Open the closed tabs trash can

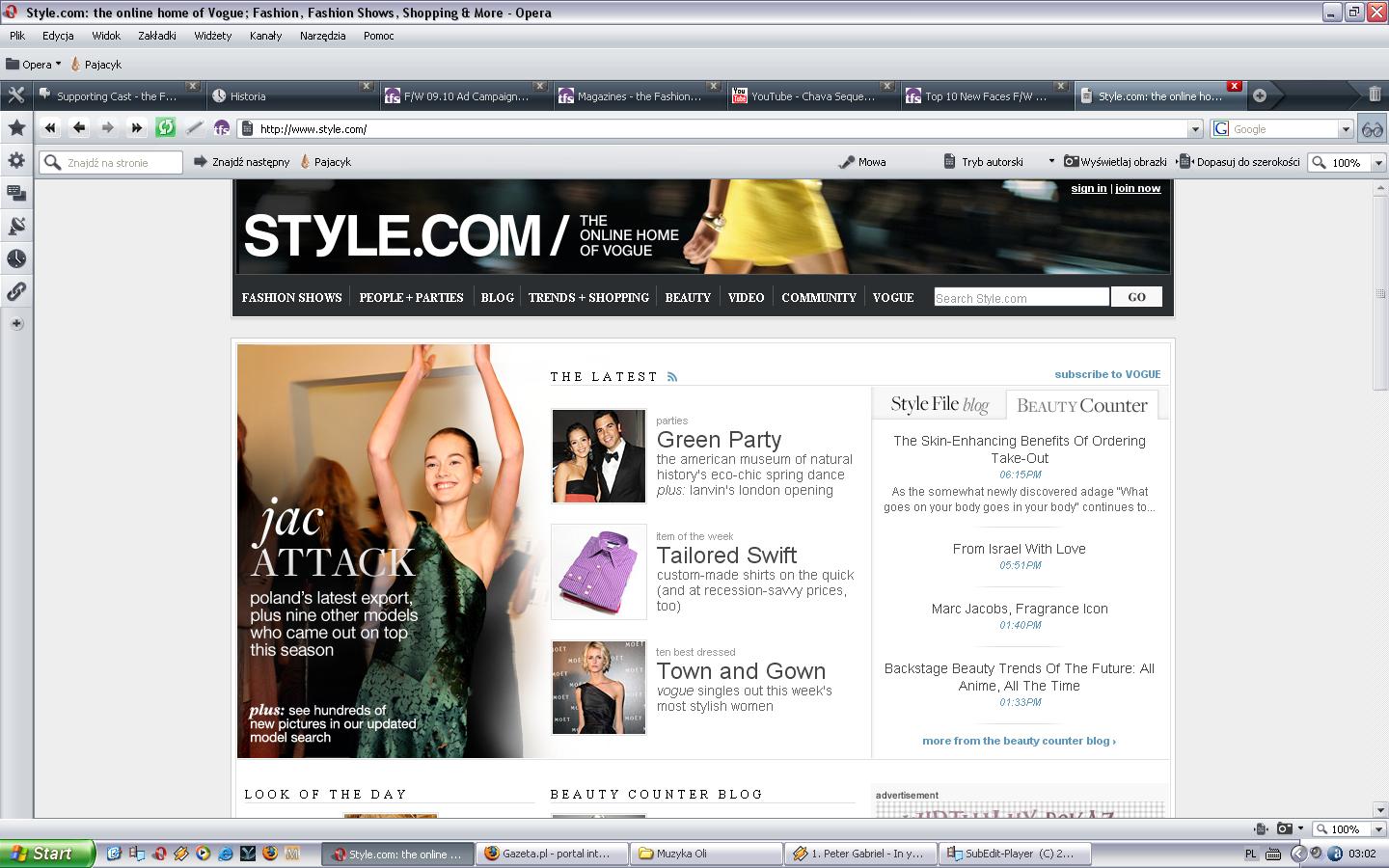[1375, 95]
